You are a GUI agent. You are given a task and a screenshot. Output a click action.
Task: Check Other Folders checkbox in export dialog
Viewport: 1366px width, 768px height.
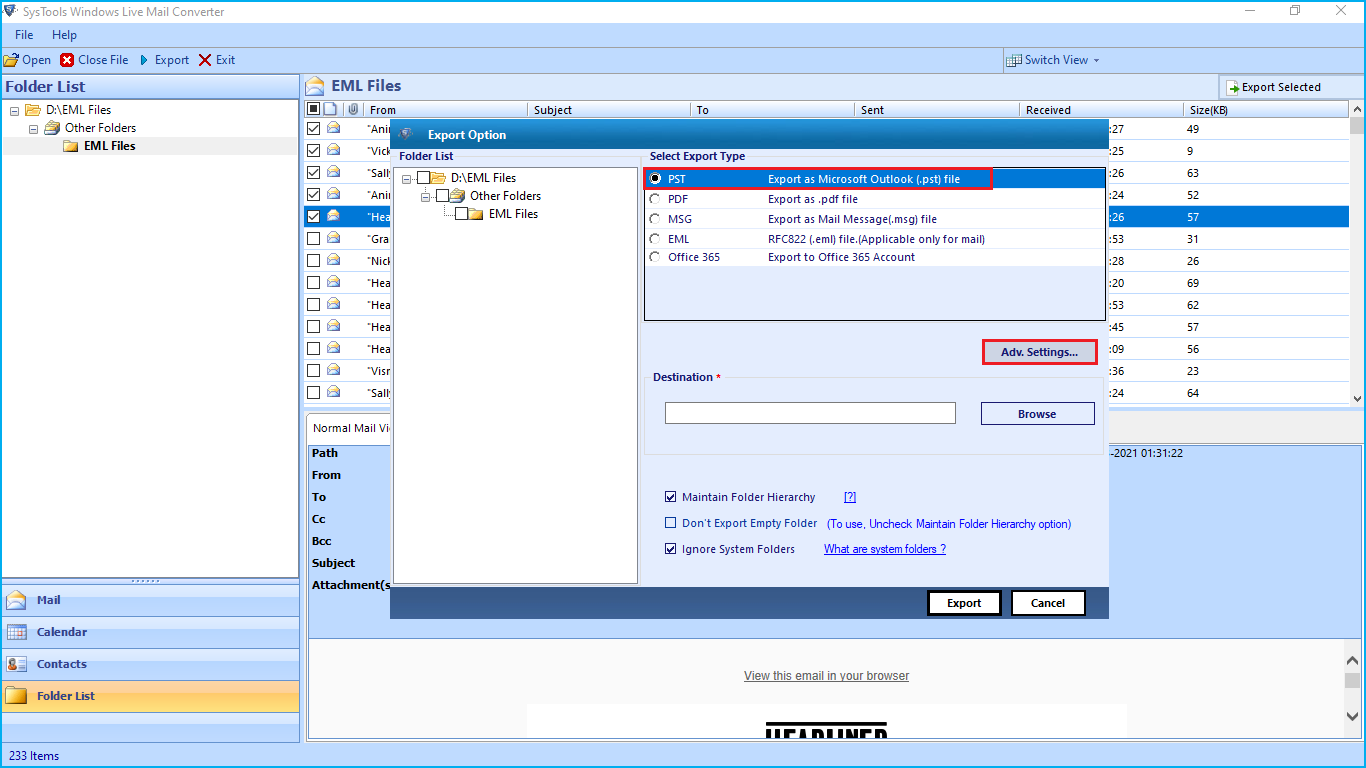click(x=442, y=196)
